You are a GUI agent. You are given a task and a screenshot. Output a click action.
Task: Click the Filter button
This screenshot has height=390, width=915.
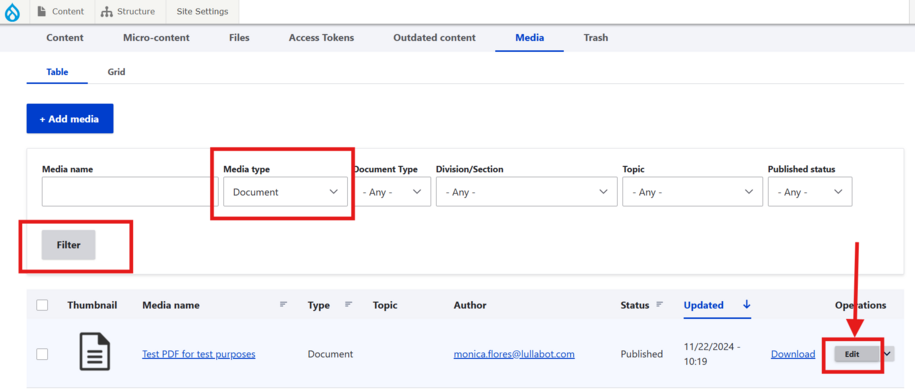pos(68,245)
